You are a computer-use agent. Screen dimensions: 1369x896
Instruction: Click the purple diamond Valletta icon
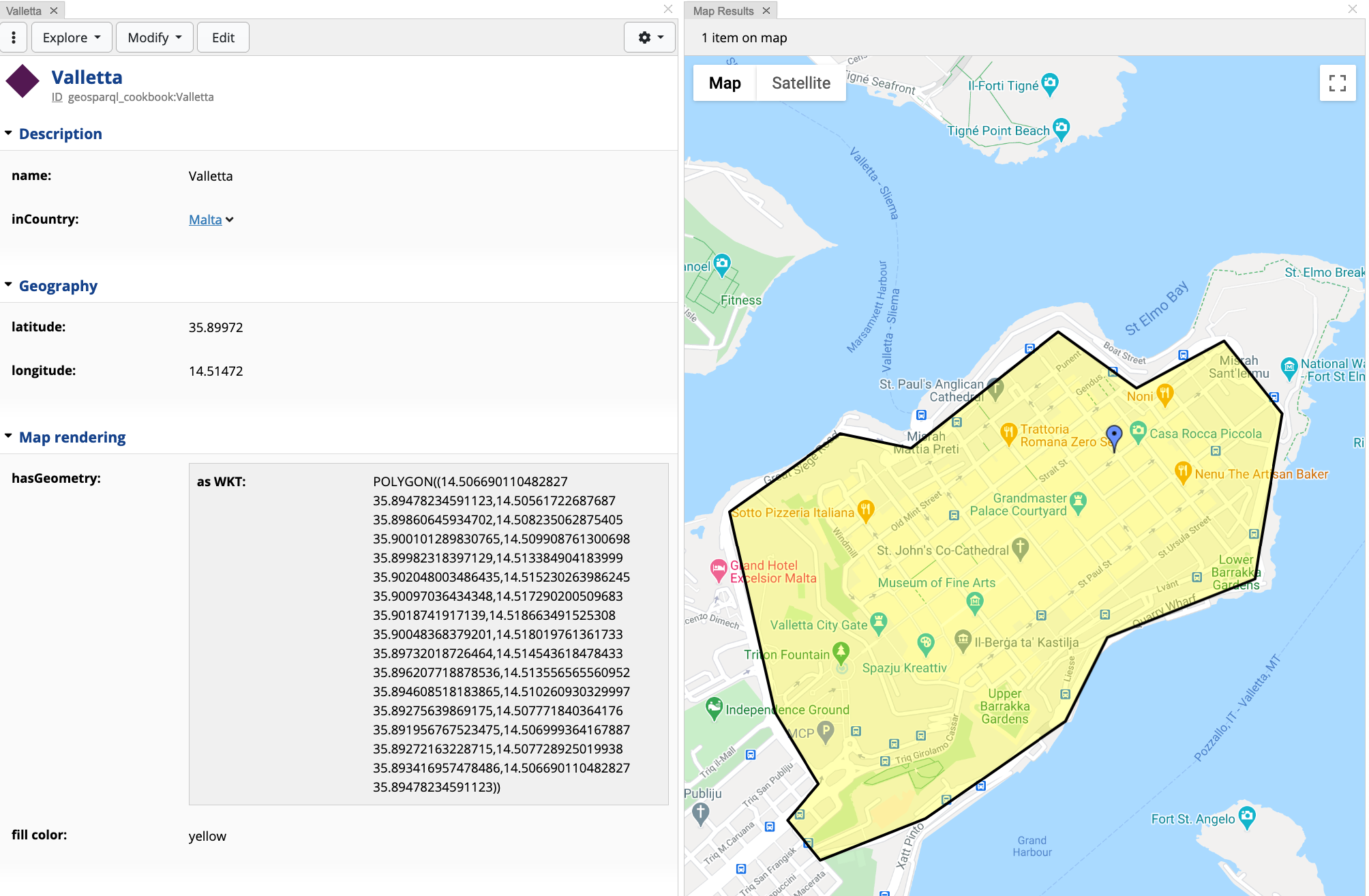[x=22, y=81]
